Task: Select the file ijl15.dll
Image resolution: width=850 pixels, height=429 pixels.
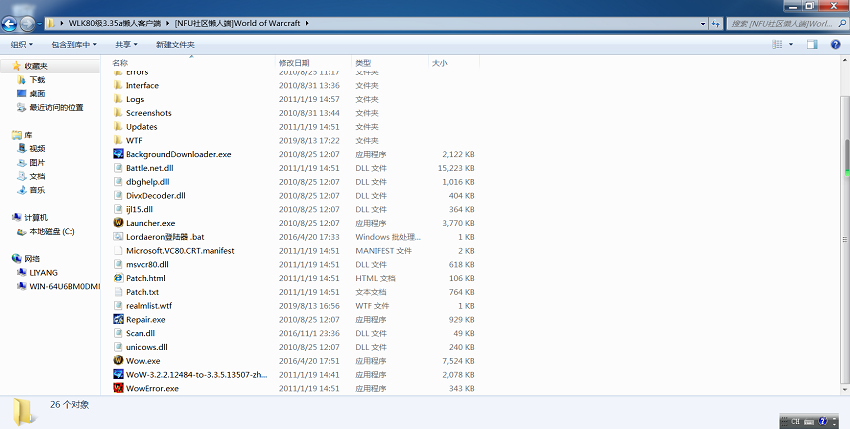Action: (139, 209)
